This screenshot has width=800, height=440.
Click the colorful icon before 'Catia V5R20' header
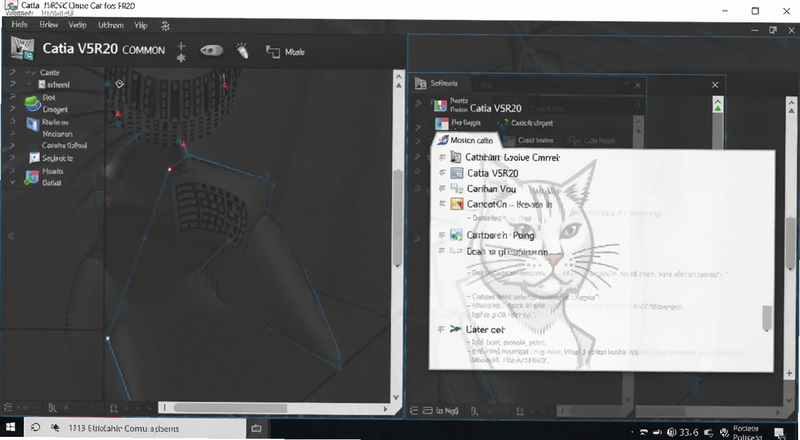coord(440,106)
